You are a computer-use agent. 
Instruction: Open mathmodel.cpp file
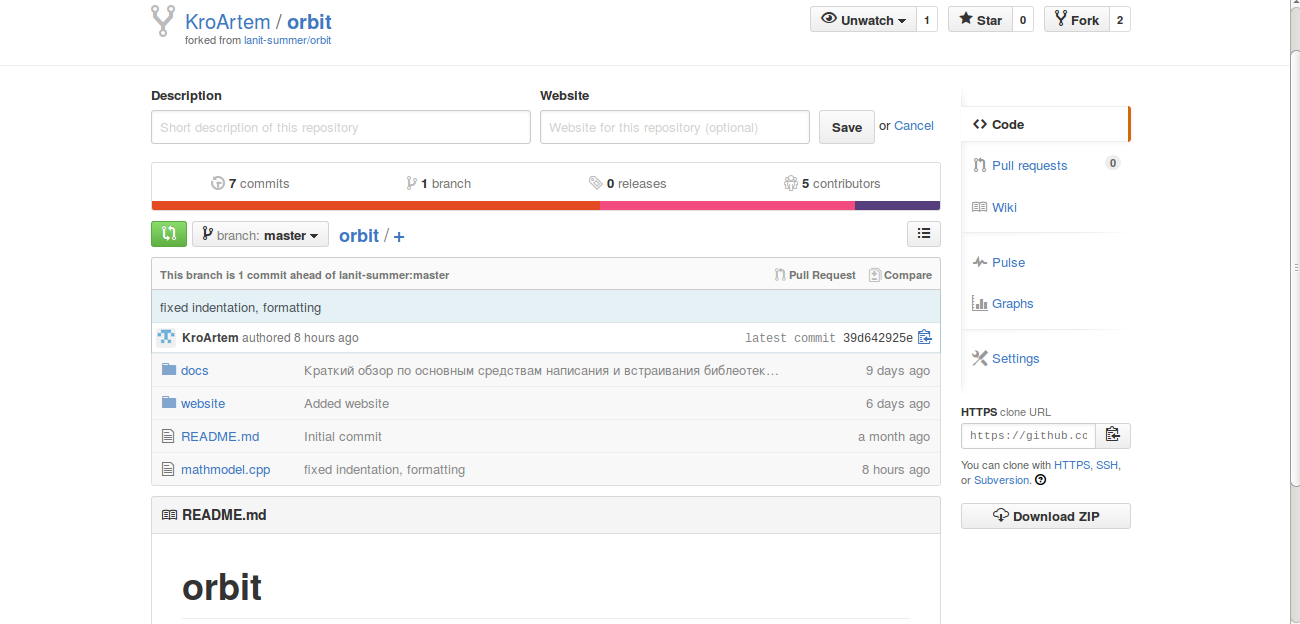(225, 469)
